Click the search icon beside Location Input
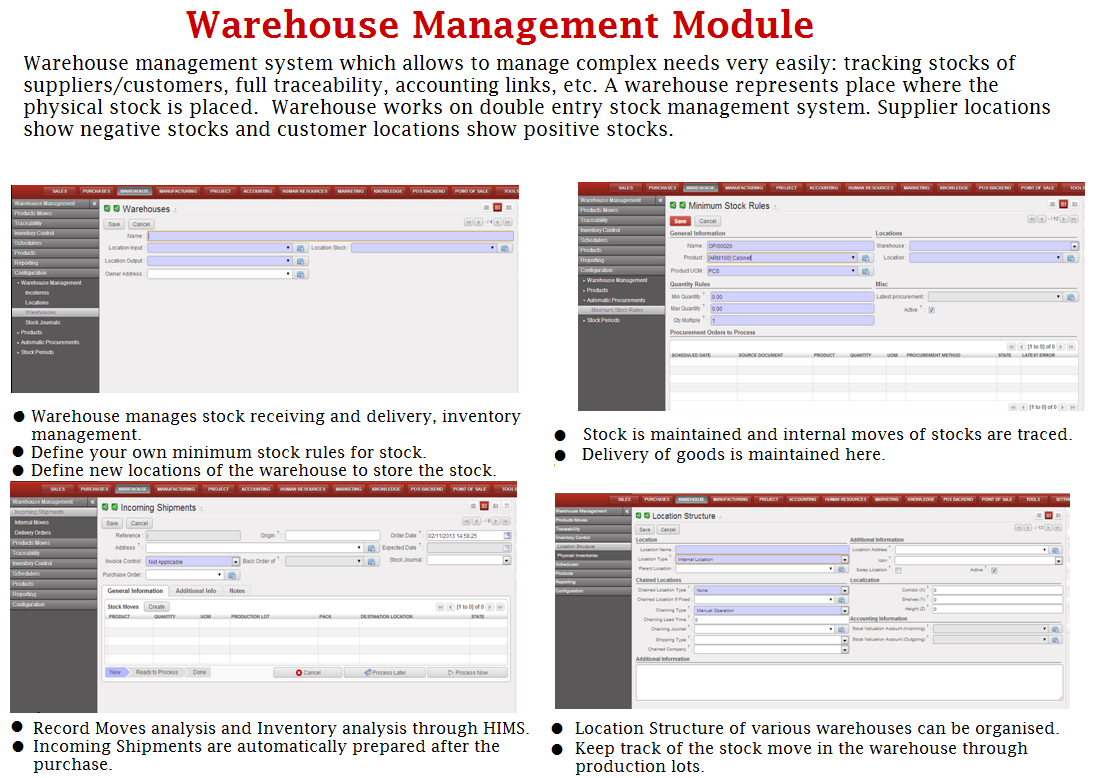 299,248
